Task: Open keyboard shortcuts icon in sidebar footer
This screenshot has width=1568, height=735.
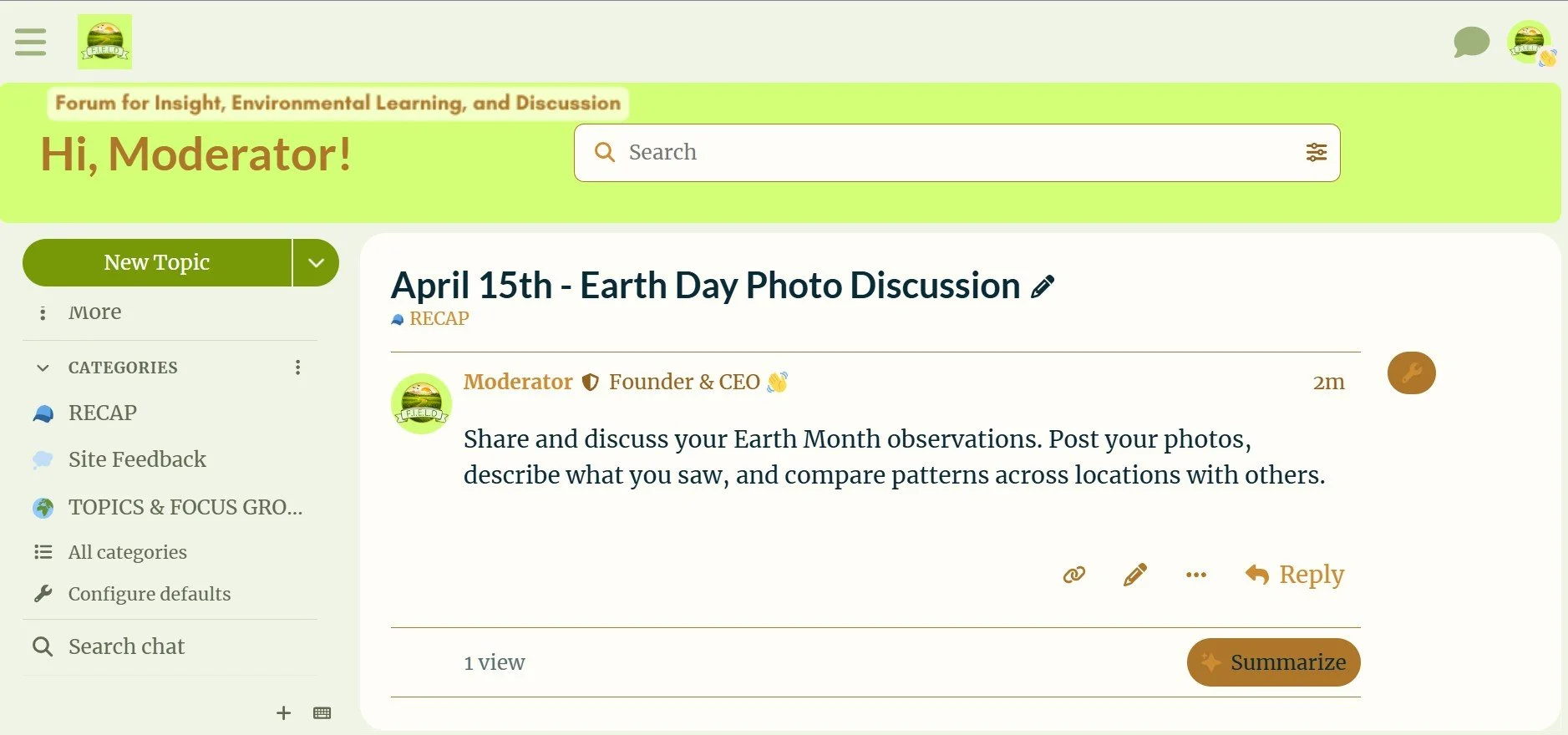Action: click(322, 713)
